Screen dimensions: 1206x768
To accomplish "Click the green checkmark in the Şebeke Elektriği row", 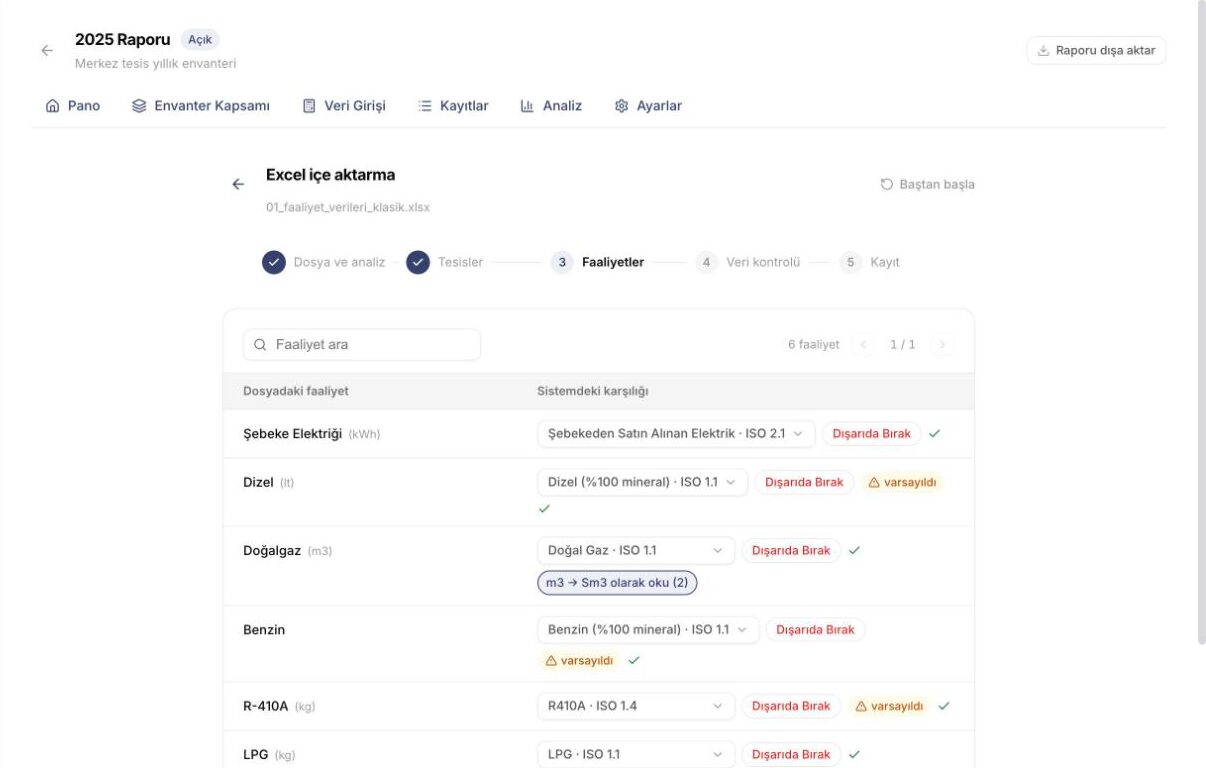I will (x=934, y=434).
